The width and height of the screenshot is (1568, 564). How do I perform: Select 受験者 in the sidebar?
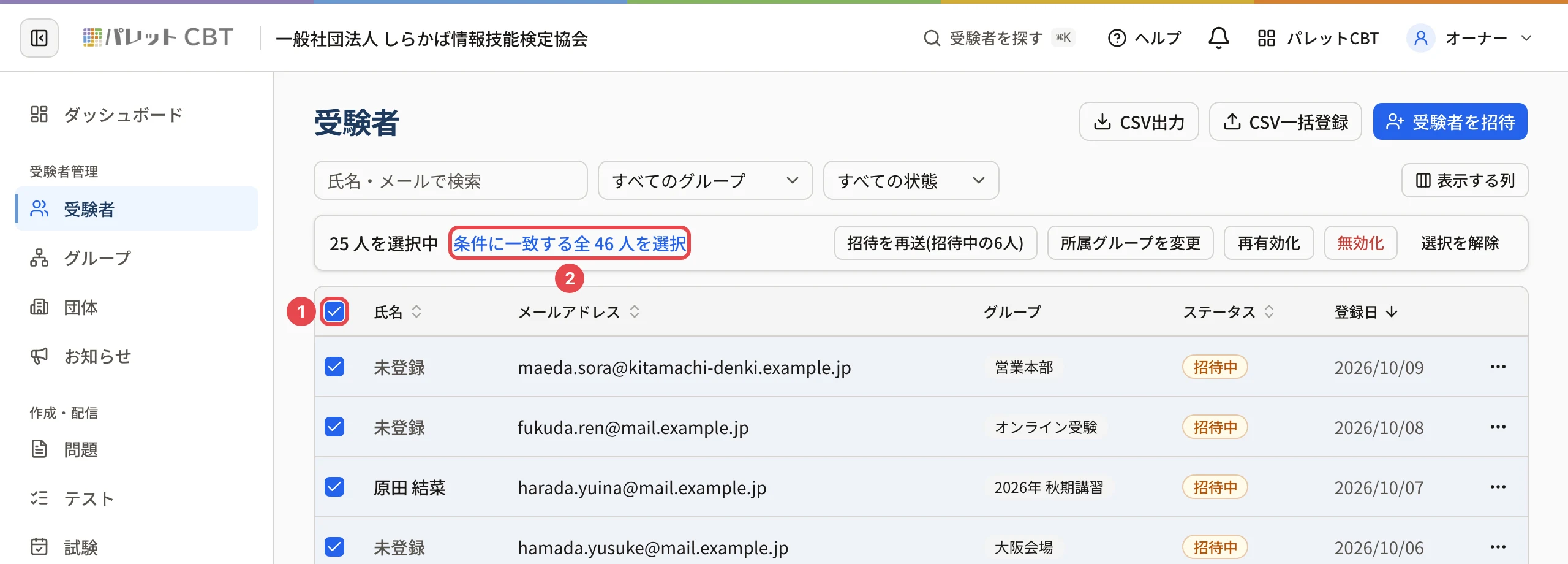(137, 209)
